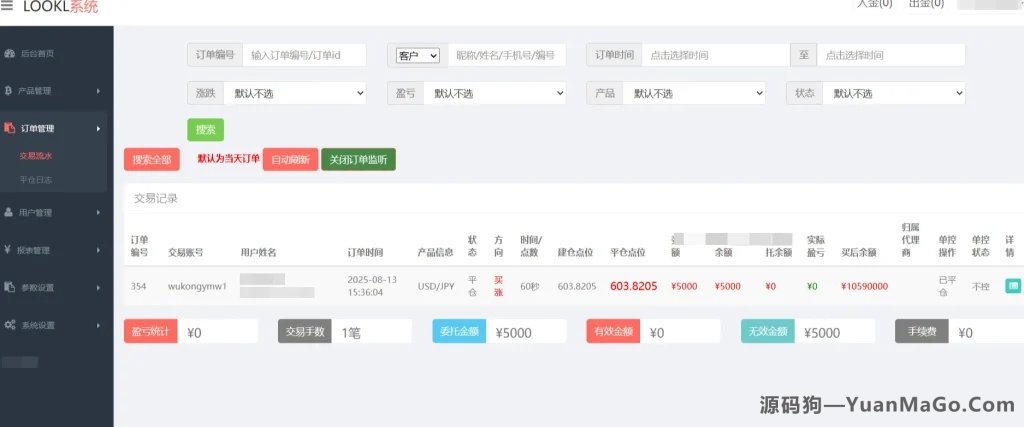Click the user icon beside 用户管理
Image resolution: width=1024 pixels, height=427 pixels.
coord(8,212)
